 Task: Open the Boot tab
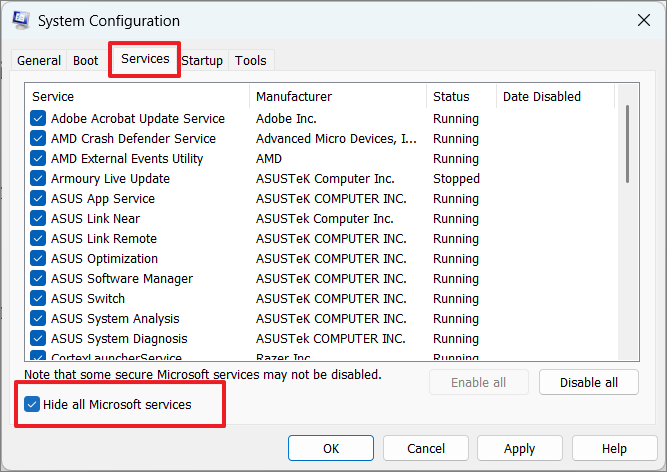coord(86,60)
